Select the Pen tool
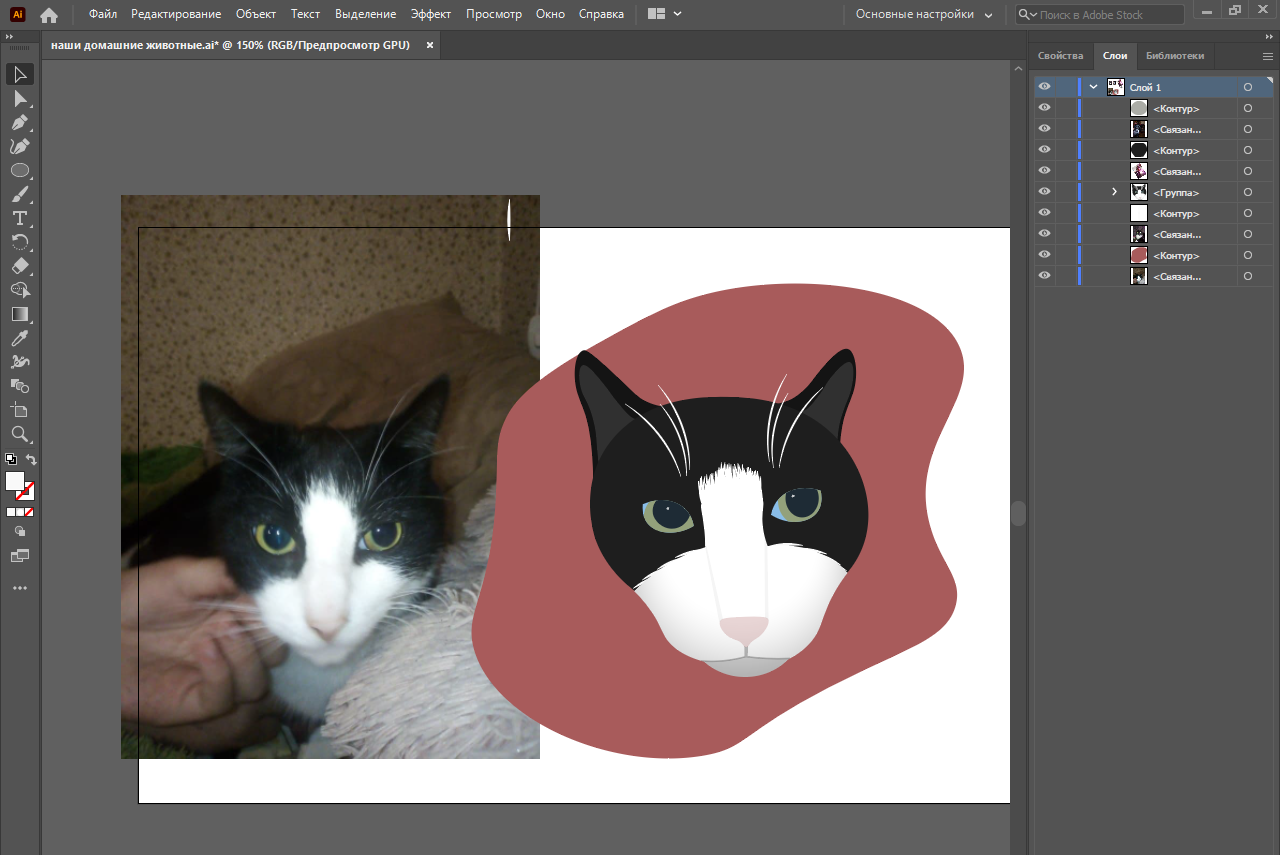This screenshot has height=855, width=1280. pyautogui.click(x=20, y=122)
